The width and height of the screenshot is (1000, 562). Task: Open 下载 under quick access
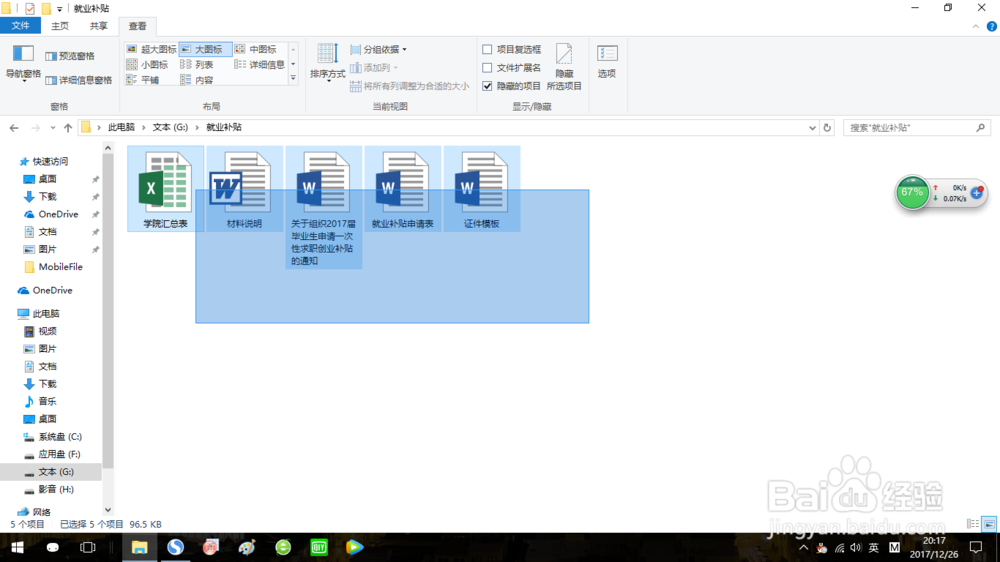tap(47, 196)
